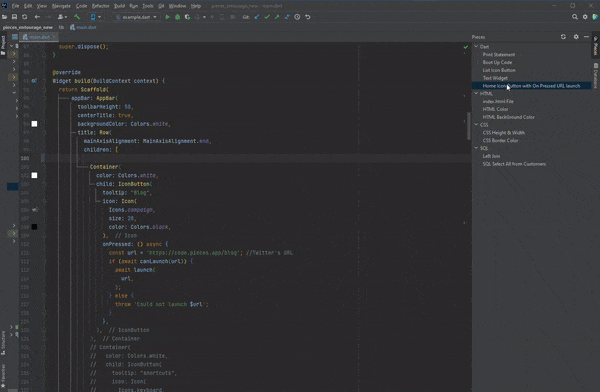Toggle the Favorites tool window side tab
600x392 pixels.
click(x=3, y=376)
